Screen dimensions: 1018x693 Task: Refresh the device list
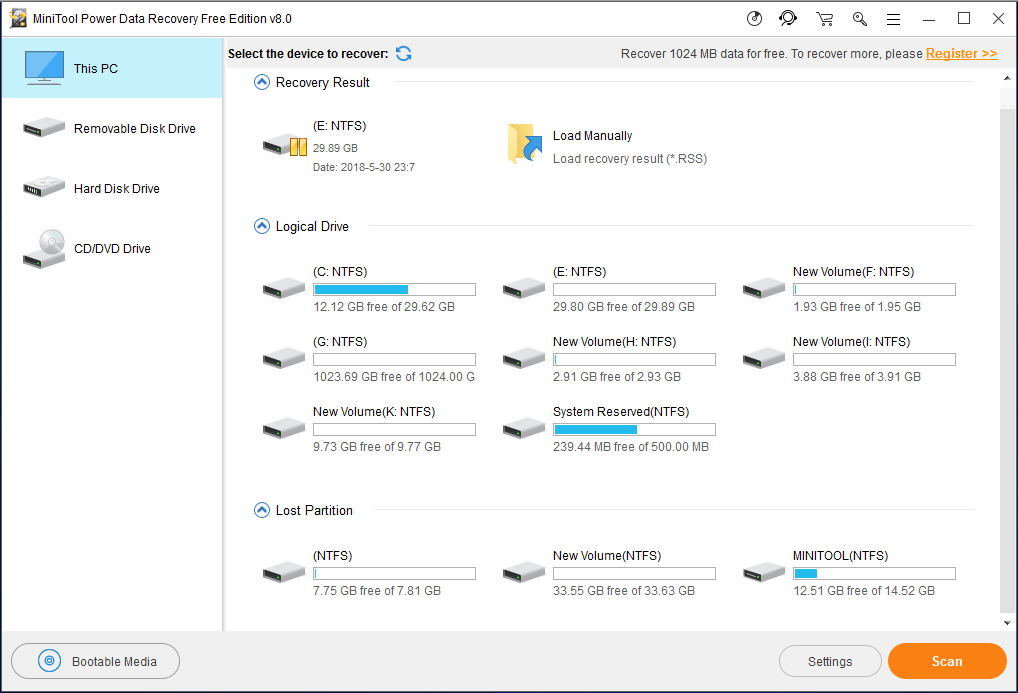pyautogui.click(x=403, y=54)
